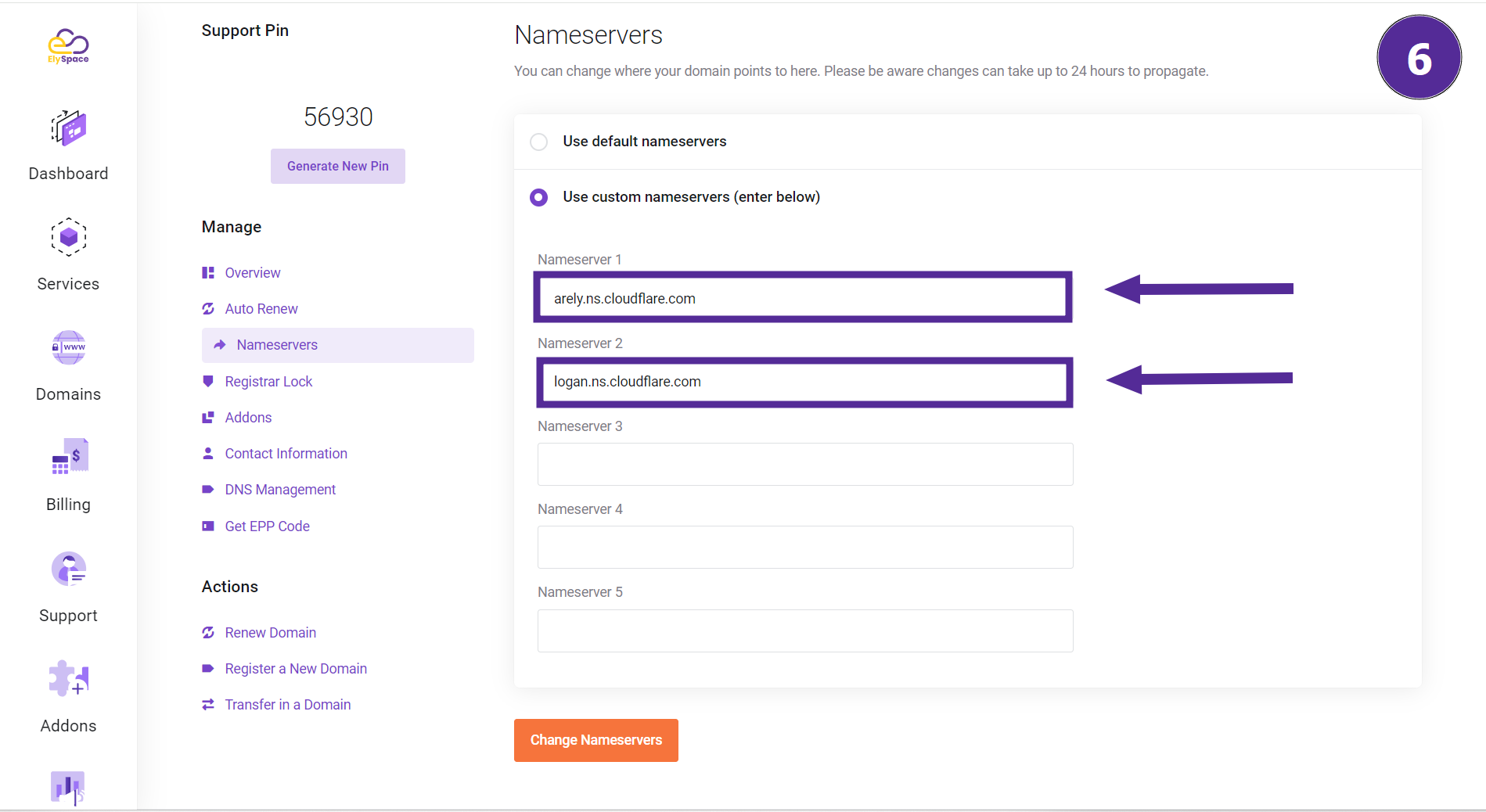Focus the empty Nameserver 4 field

click(x=805, y=548)
